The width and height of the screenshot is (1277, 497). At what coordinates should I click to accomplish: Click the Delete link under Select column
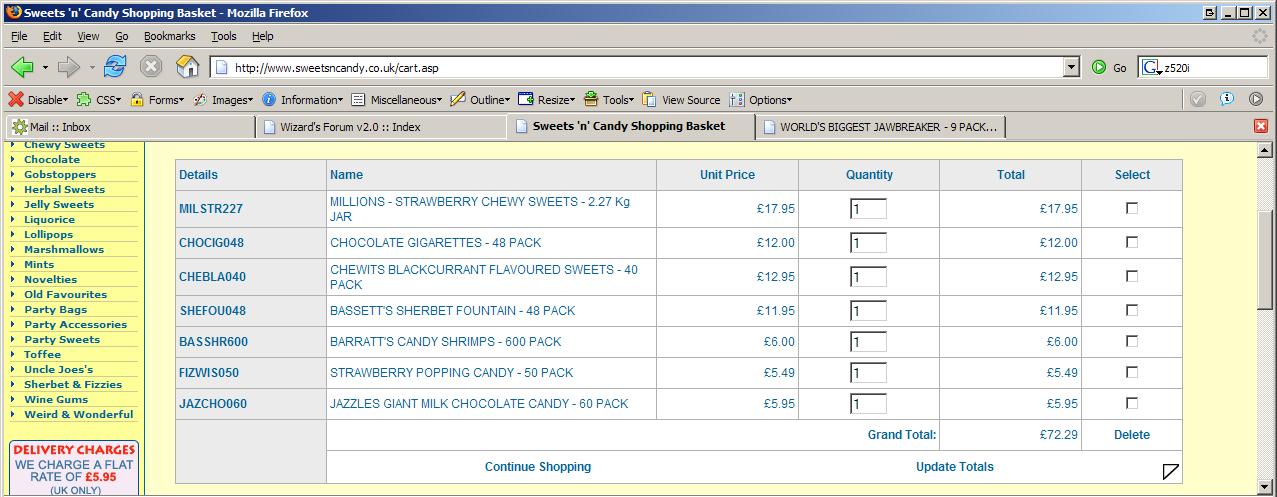point(1132,435)
